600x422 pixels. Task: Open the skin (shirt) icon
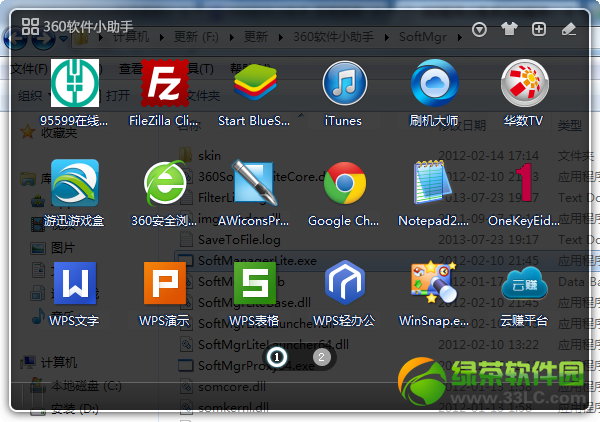509,29
